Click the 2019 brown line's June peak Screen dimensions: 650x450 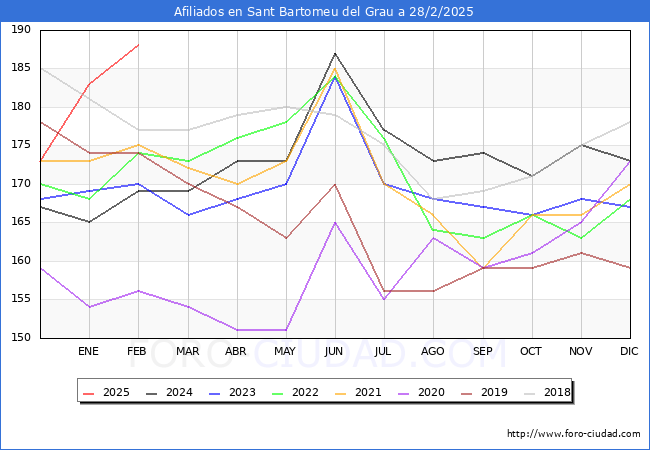pyautogui.click(x=335, y=184)
